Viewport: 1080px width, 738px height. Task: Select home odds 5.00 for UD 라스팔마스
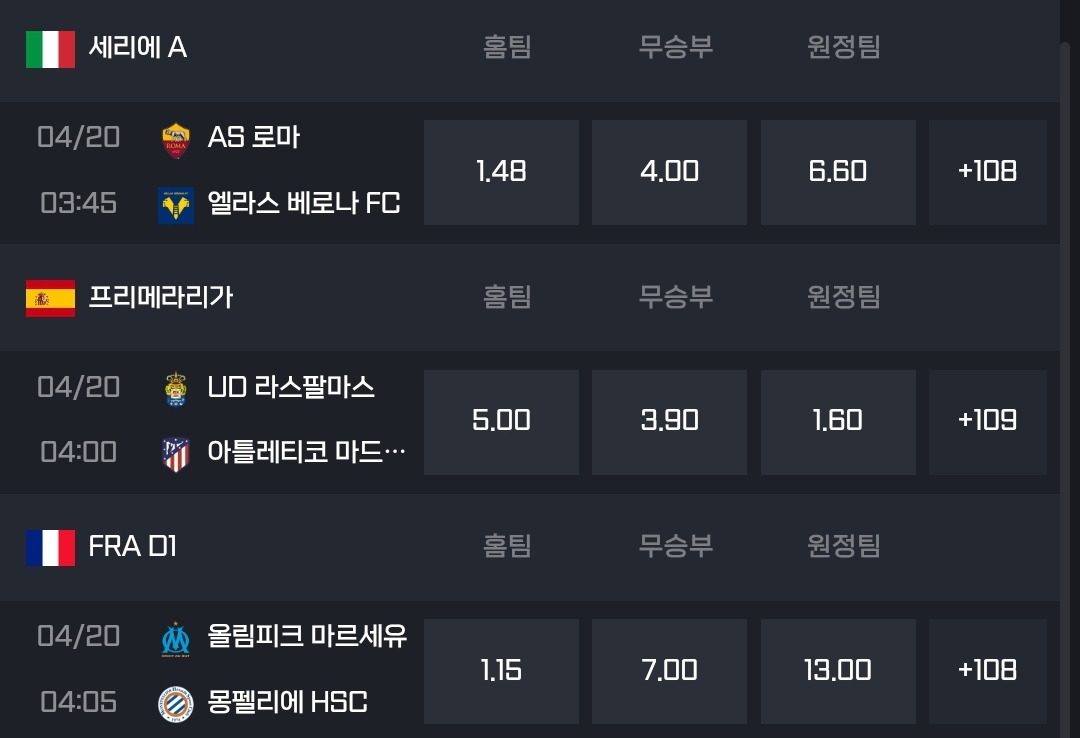[x=501, y=422]
